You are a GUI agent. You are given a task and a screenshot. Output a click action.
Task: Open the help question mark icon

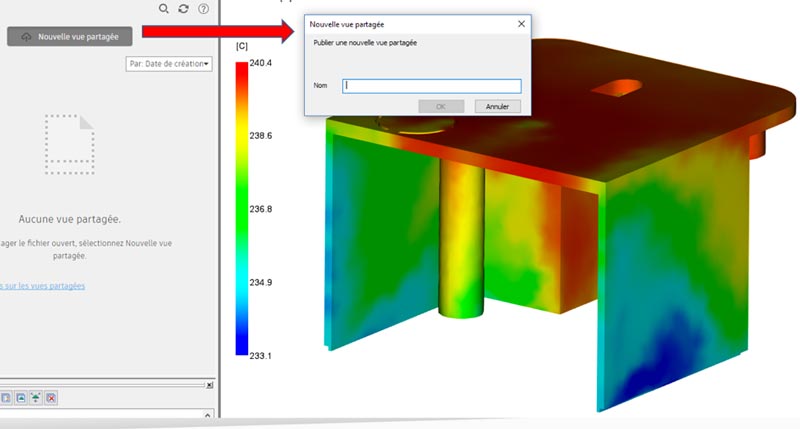point(204,9)
